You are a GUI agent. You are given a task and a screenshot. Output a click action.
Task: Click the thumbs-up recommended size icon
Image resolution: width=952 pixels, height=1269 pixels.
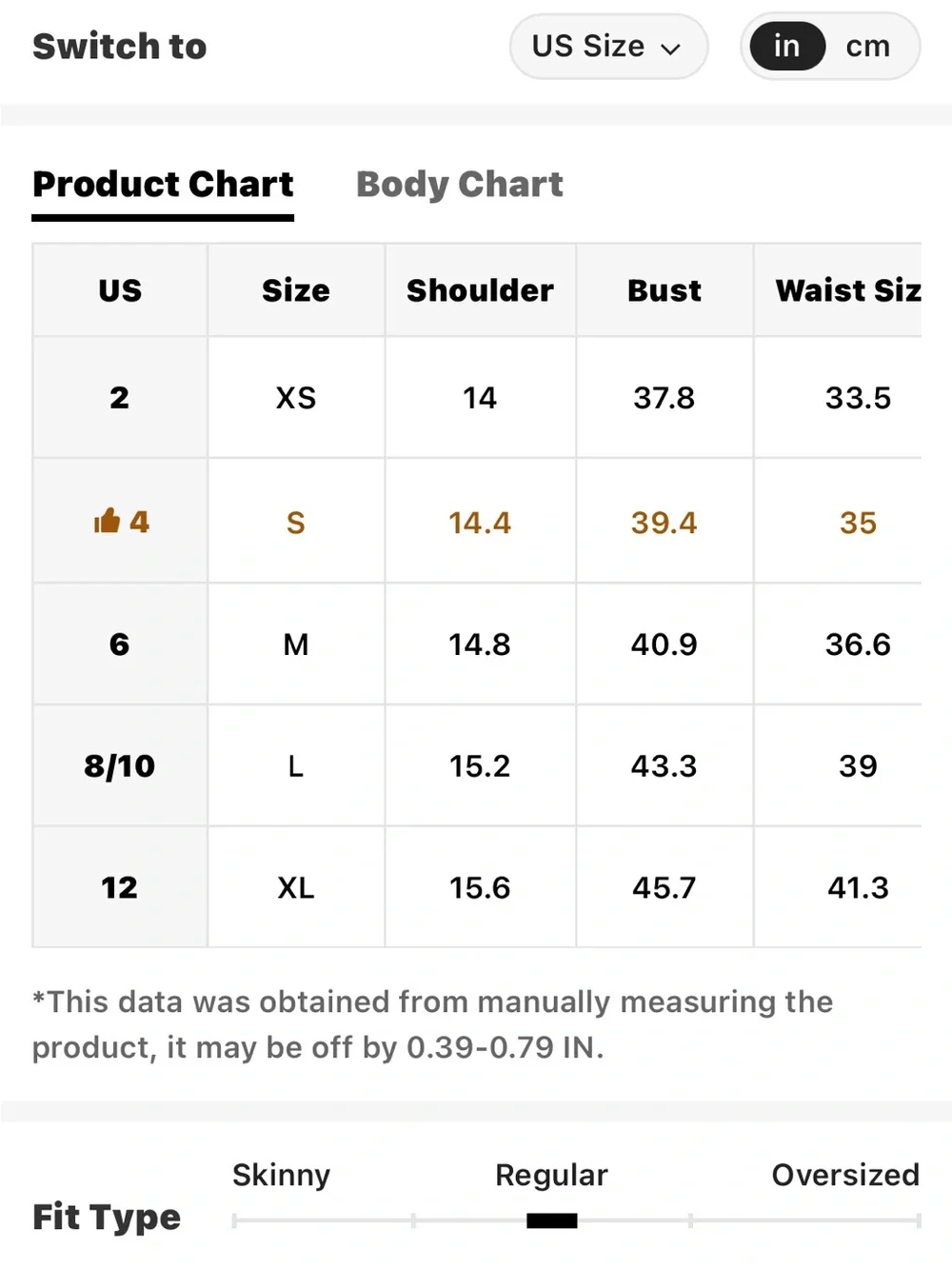click(x=107, y=521)
